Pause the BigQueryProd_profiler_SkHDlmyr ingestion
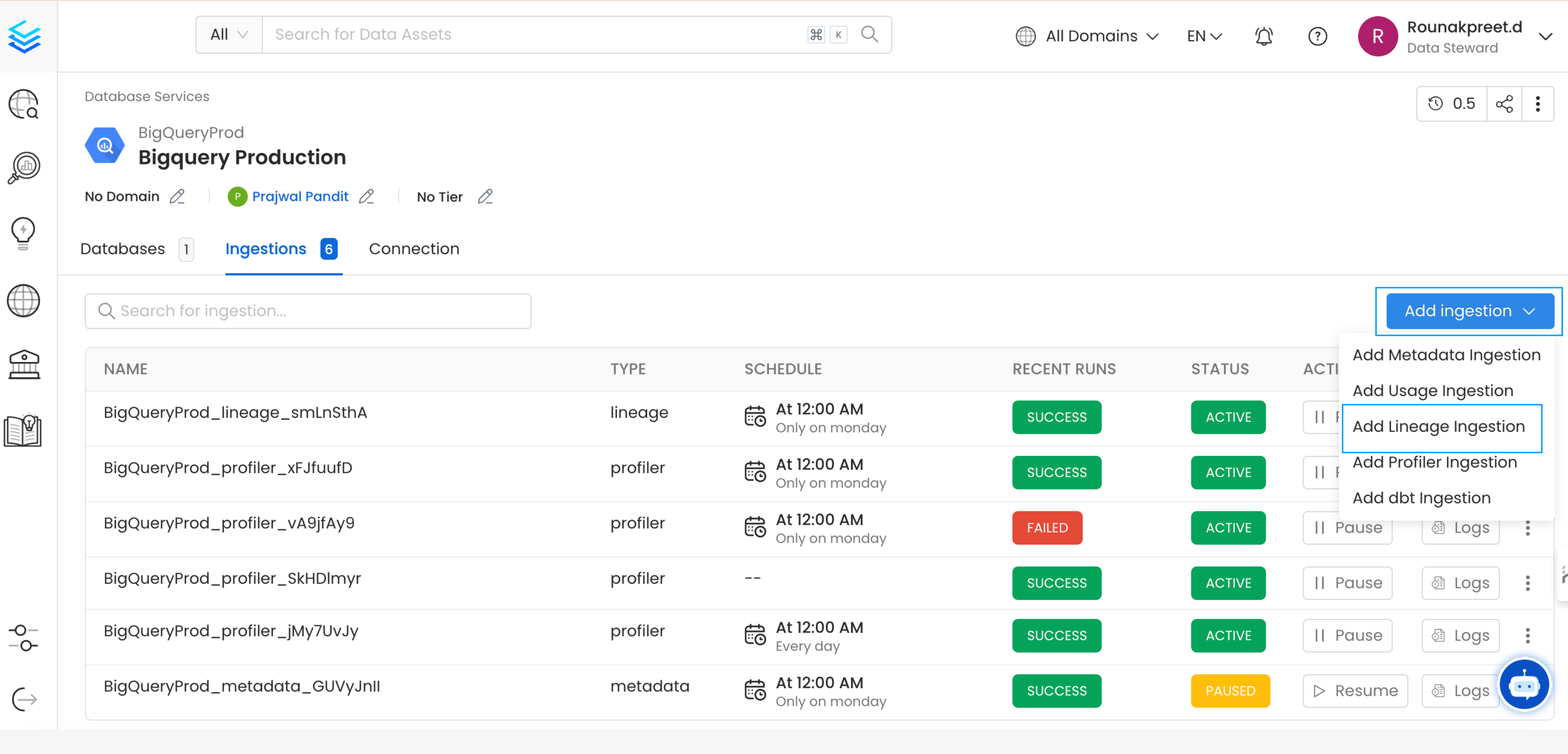The image size is (1568, 754). (1347, 583)
